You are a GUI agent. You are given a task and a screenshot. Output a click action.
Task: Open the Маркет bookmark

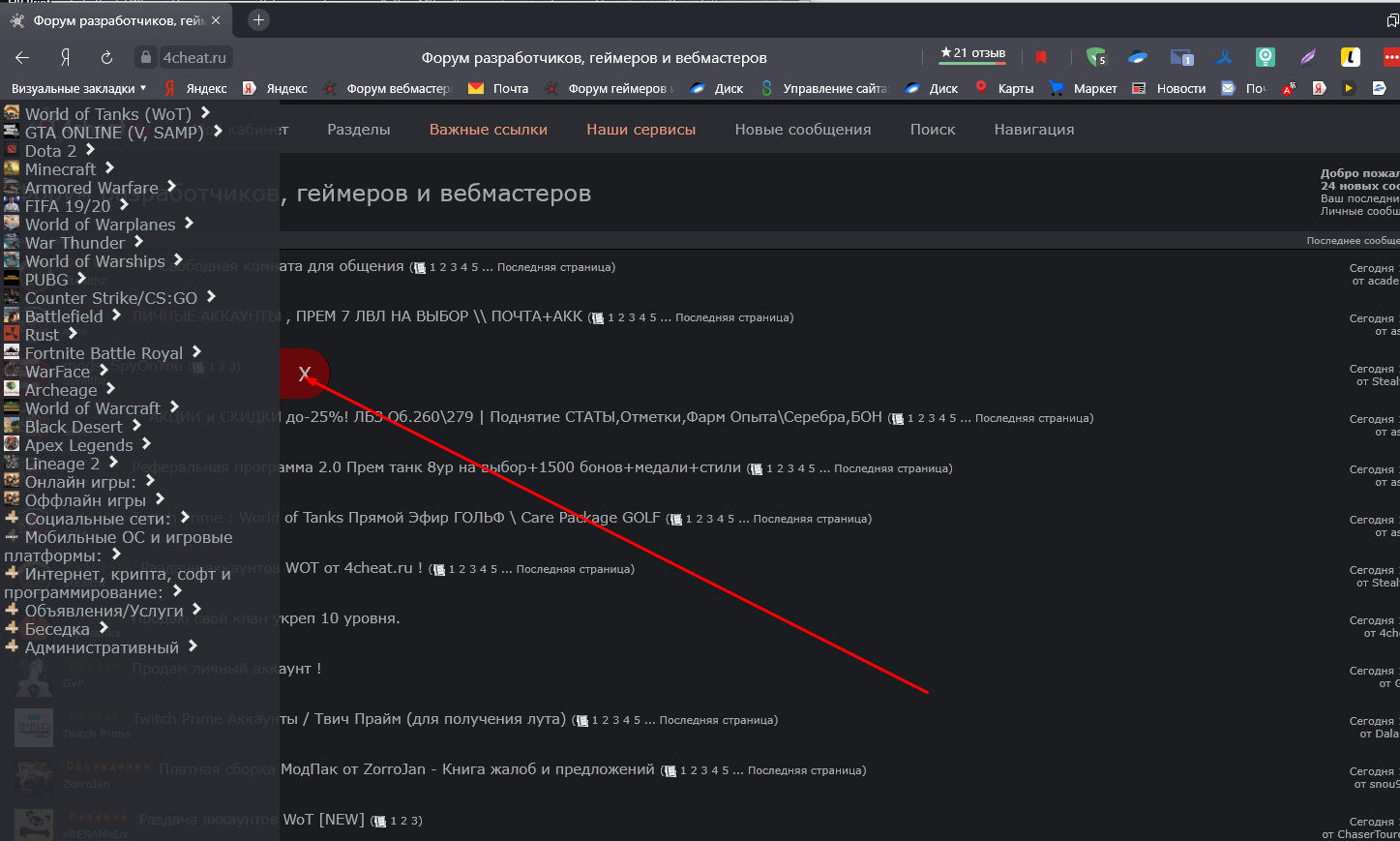pyautogui.click(x=1083, y=88)
